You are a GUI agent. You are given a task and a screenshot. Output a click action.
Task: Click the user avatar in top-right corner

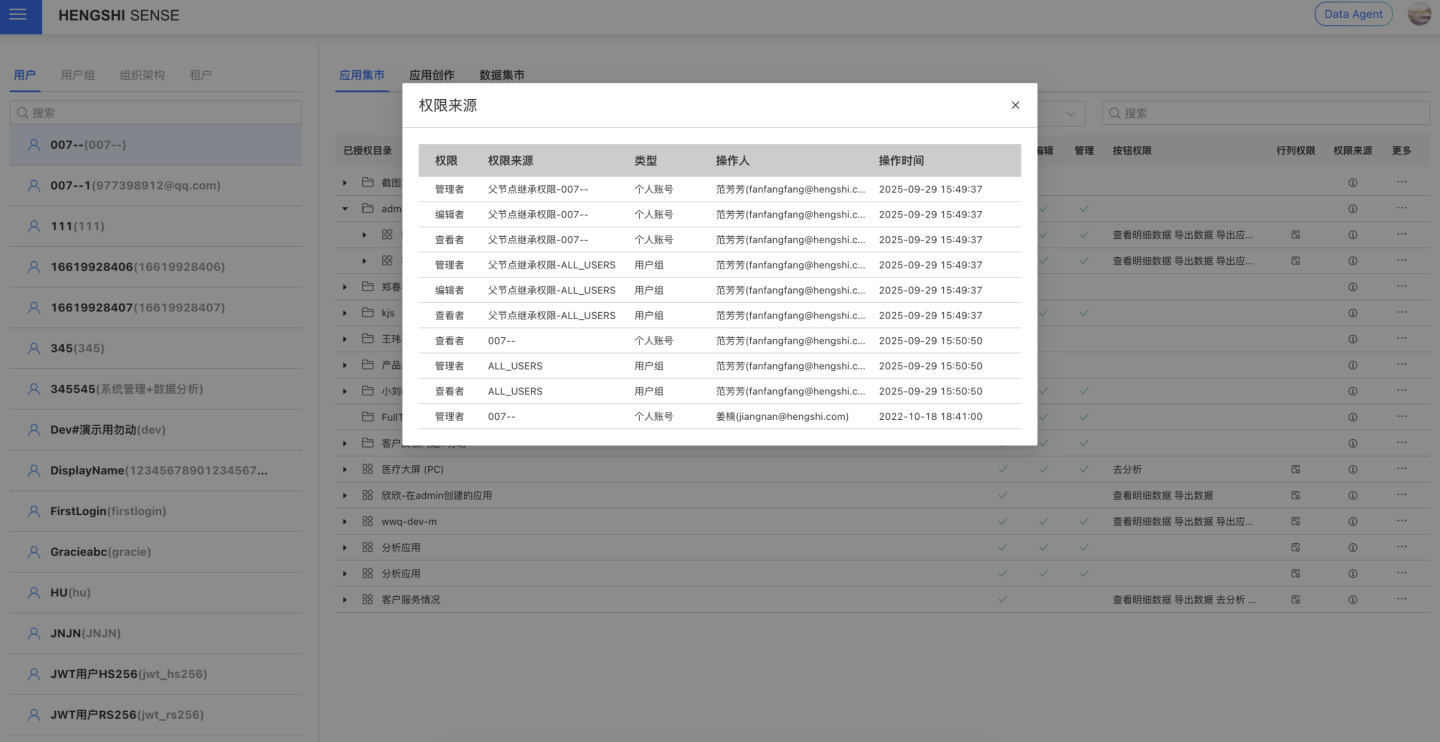coord(1419,14)
